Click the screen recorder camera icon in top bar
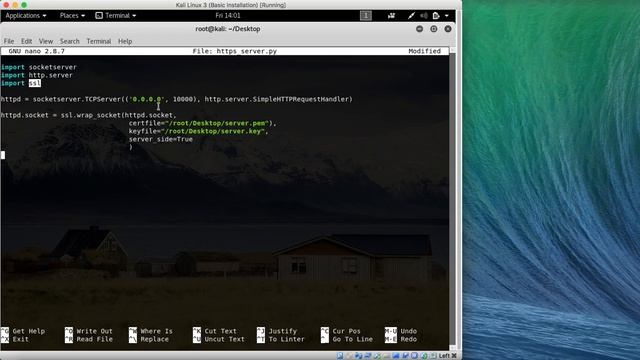 [391, 16]
